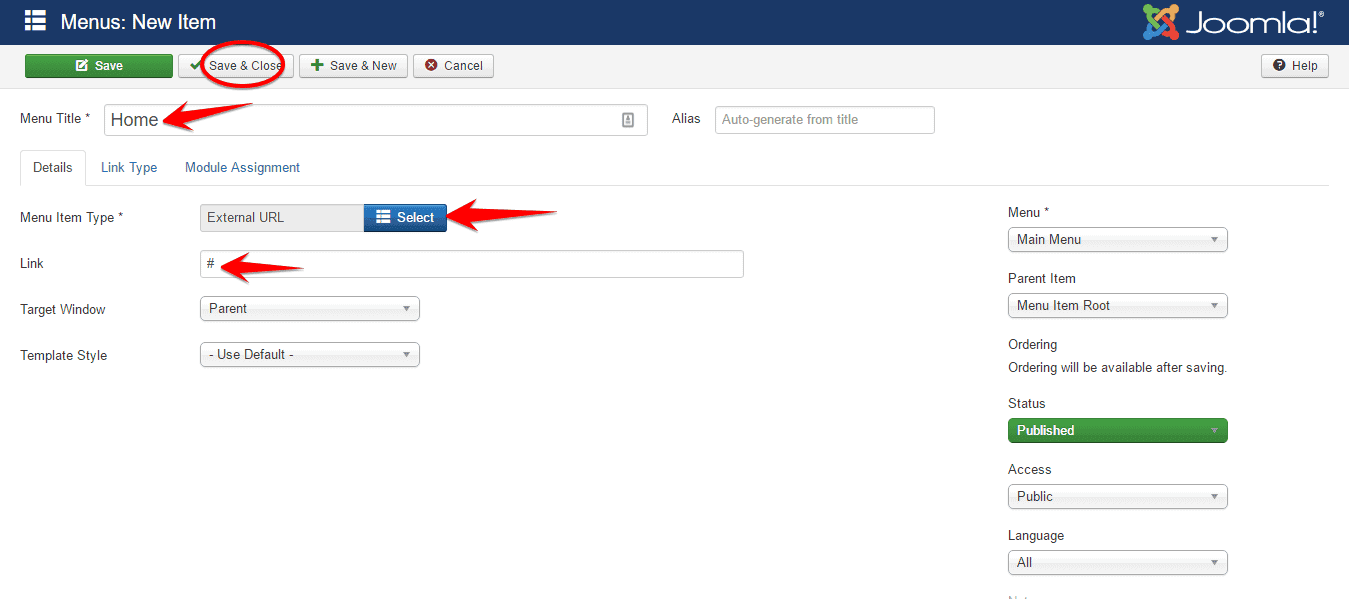Click Save & New plus button

click(353, 66)
